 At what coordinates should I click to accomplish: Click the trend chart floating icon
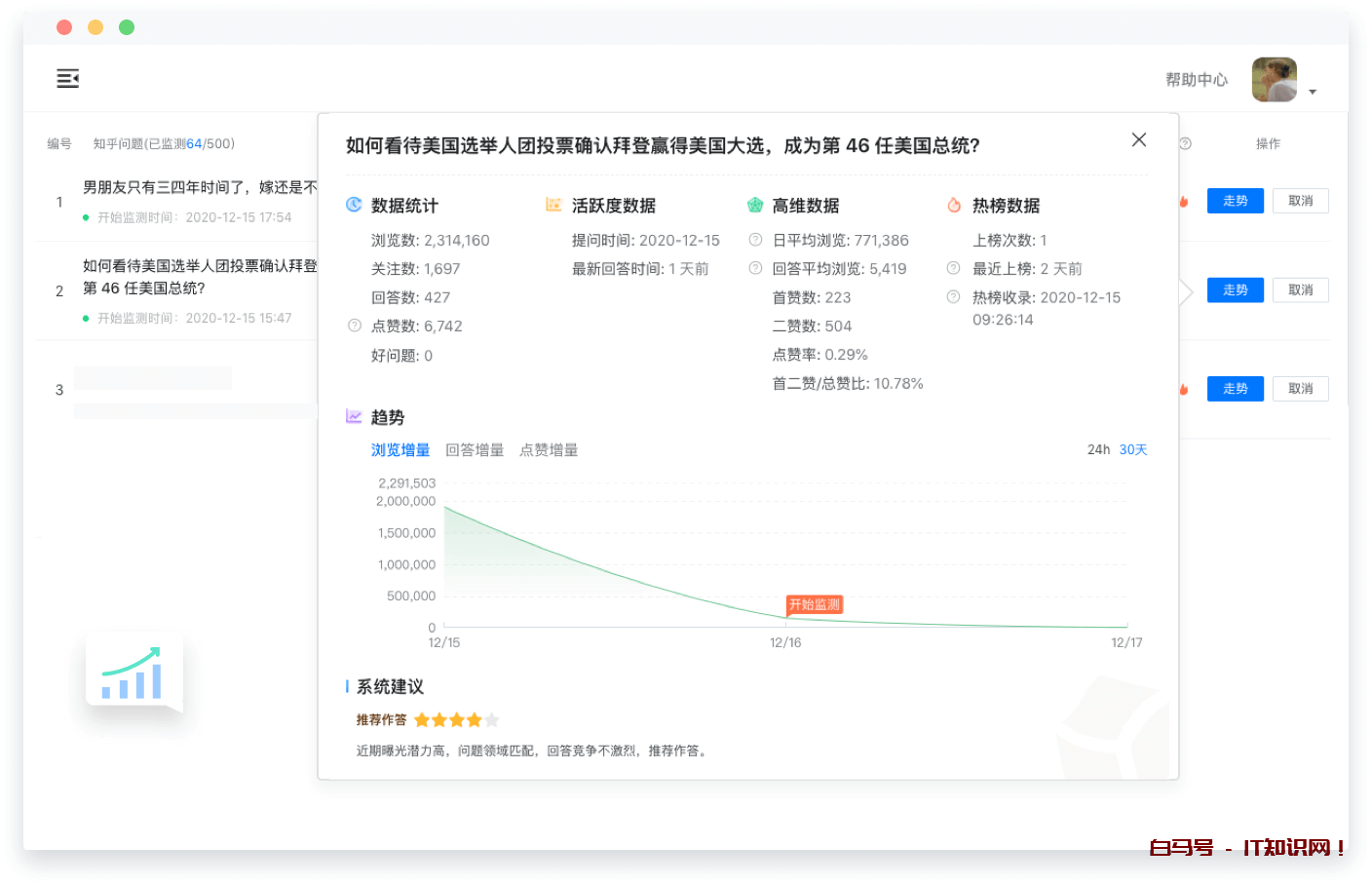(x=135, y=673)
